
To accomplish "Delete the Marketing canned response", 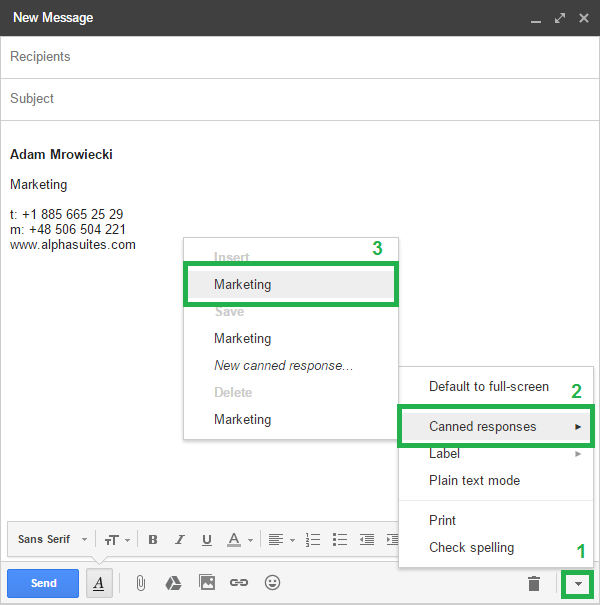I will pyautogui.click(x=291, y=419).
